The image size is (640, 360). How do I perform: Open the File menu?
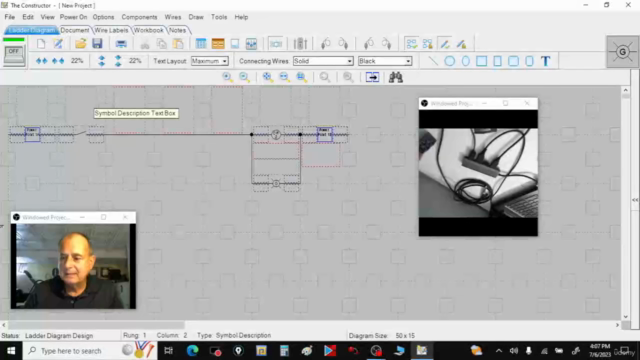[x=9, y=17]
